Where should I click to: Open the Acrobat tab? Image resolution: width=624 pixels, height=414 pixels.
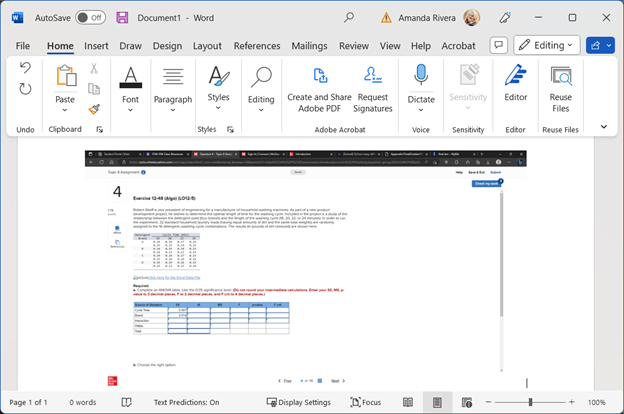(458, 46)
